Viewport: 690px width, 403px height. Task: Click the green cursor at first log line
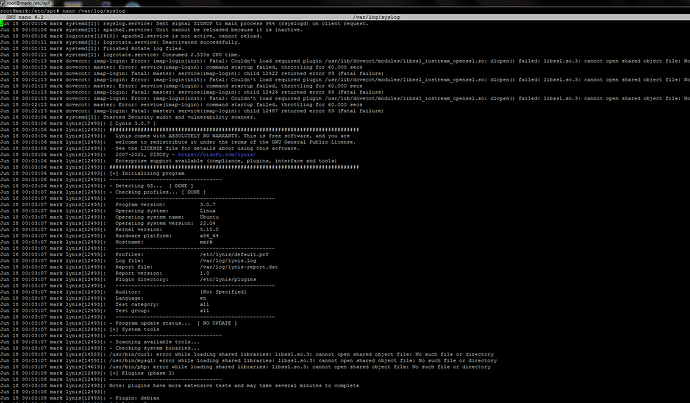point(2,23)
